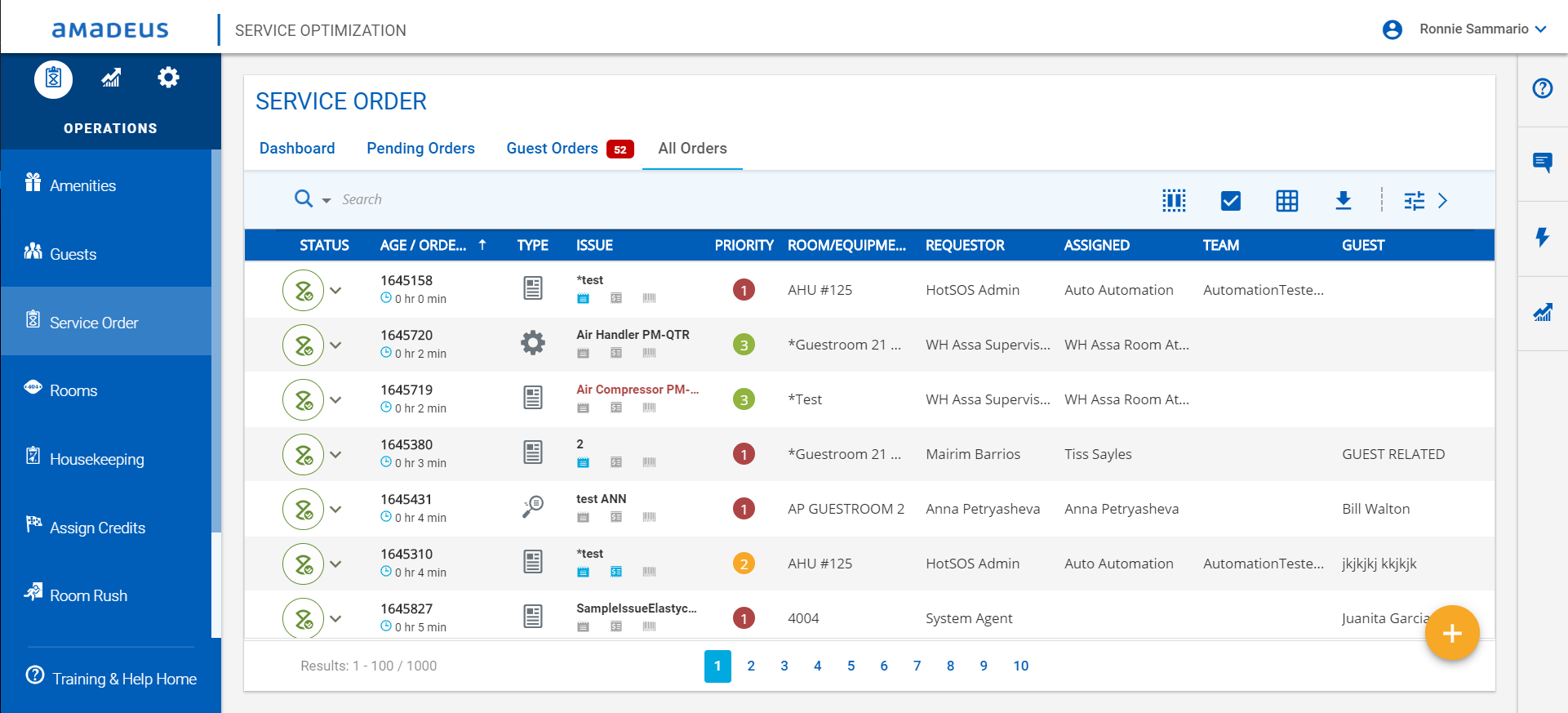
Task: Click orange priority 2 badge for order 1645310
Action: click(744, 564)
